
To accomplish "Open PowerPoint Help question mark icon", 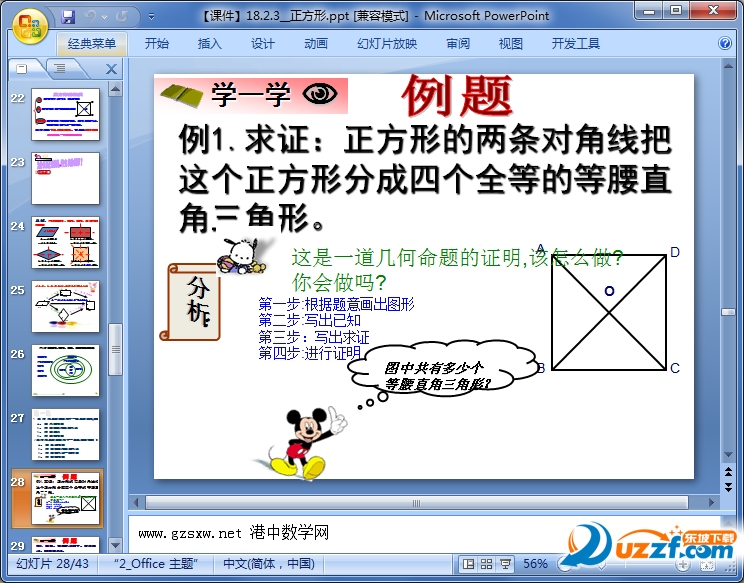I will [x=725, y=44].
